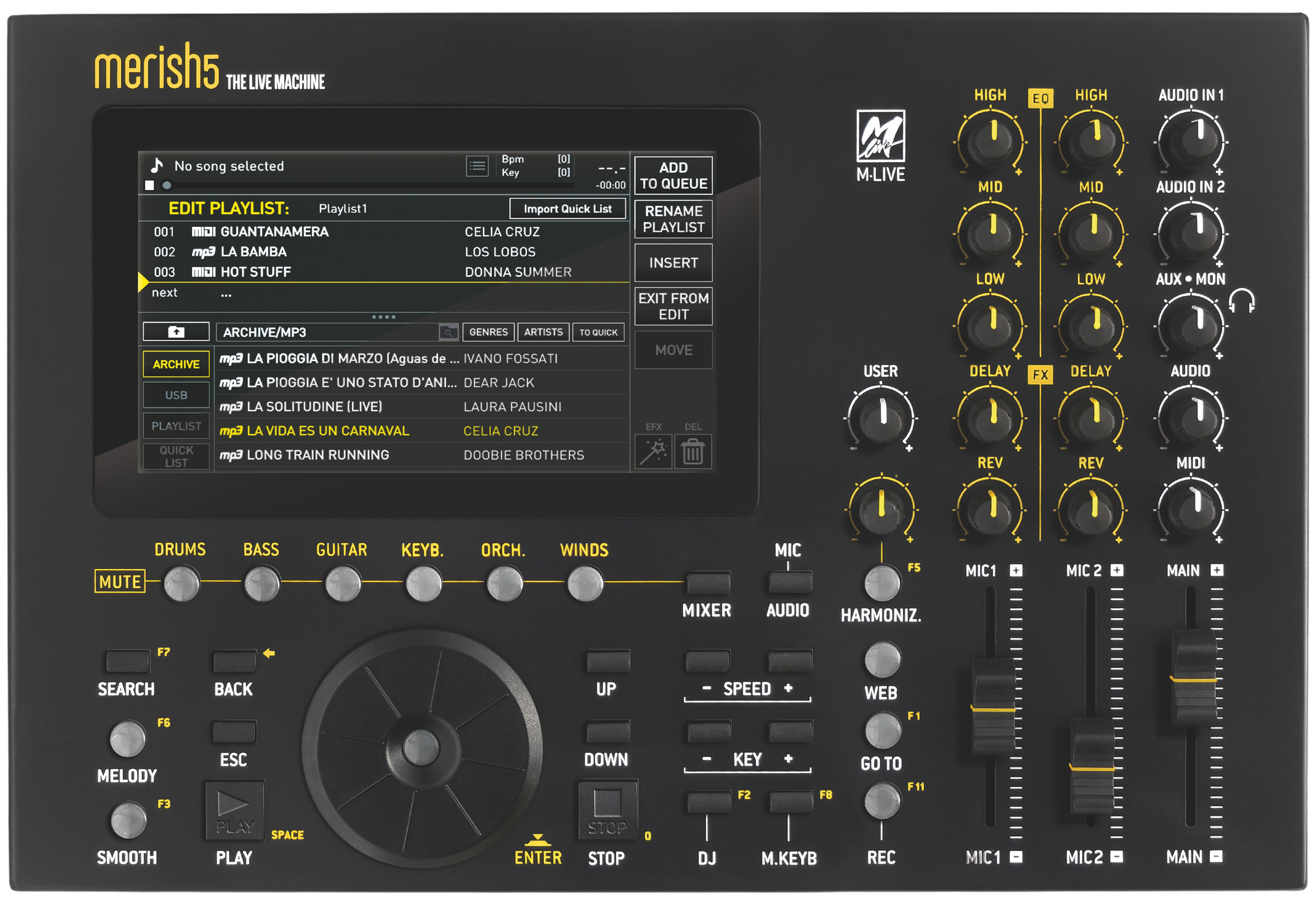Click the SEARCH hardware button
The width and height of the screenshot is (1316, 900).
[x=128, y=662]
